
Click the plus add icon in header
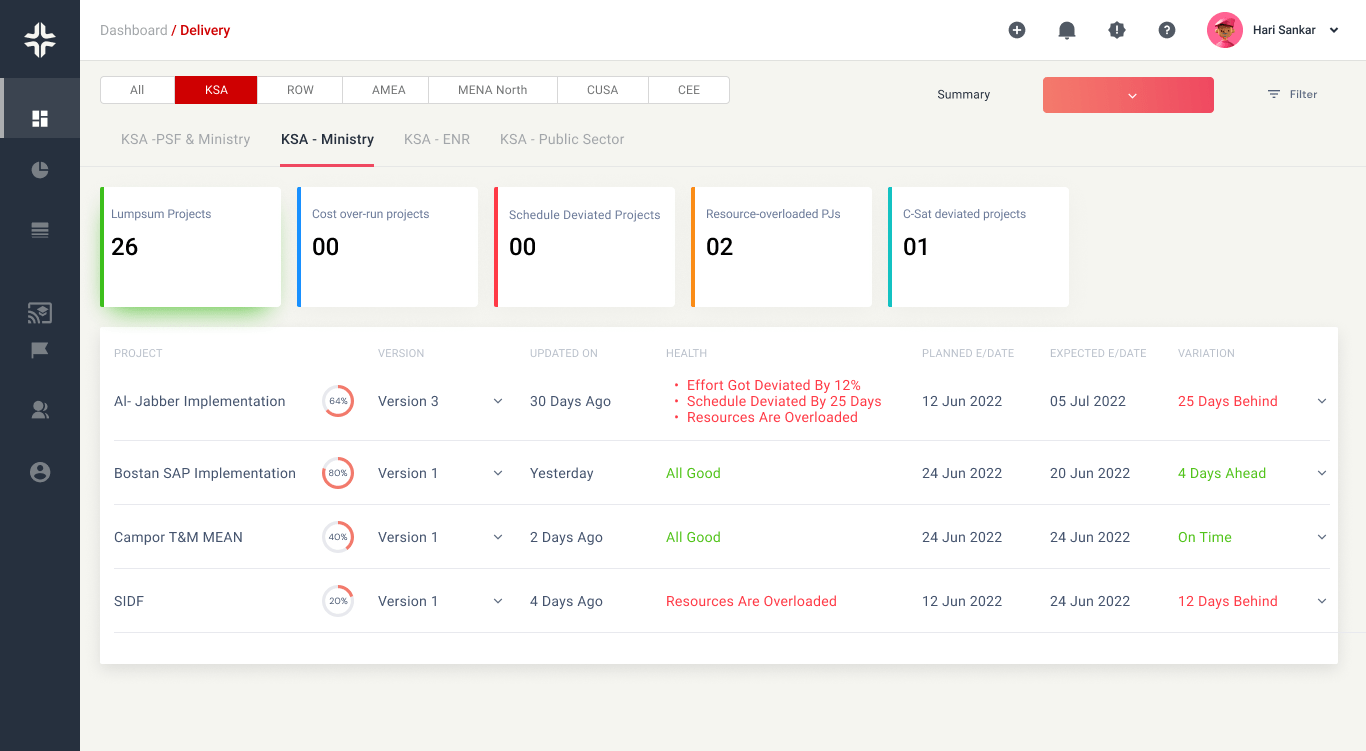pyautogui.click(x=1017, y=30)
